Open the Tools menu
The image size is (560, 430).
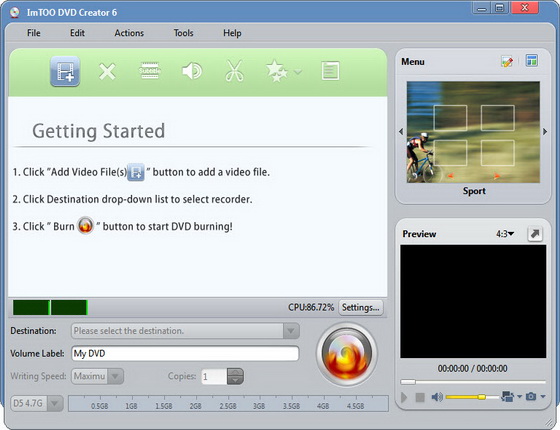tap(183, 33)
